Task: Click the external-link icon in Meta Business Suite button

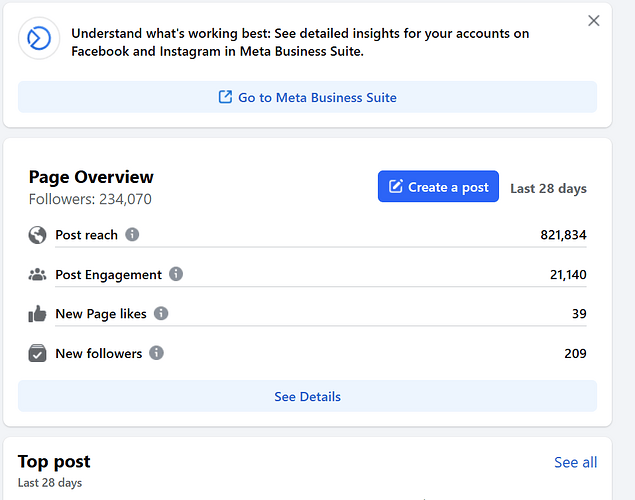Action: 226,97
